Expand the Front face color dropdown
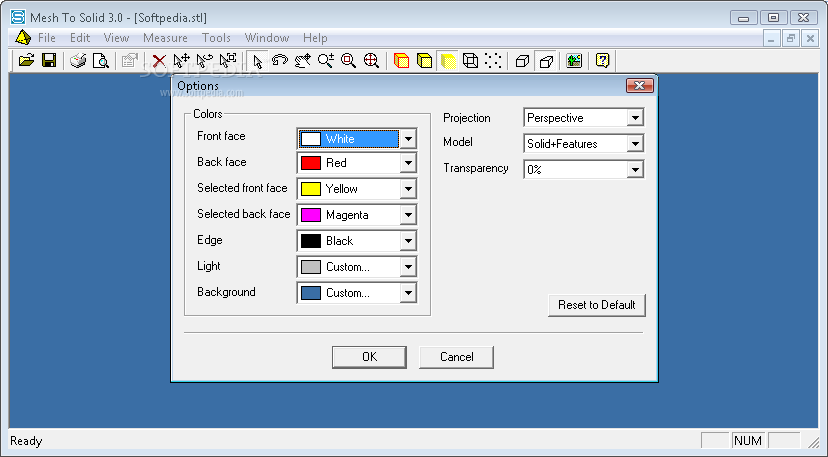828x457 pixels. 408,139
